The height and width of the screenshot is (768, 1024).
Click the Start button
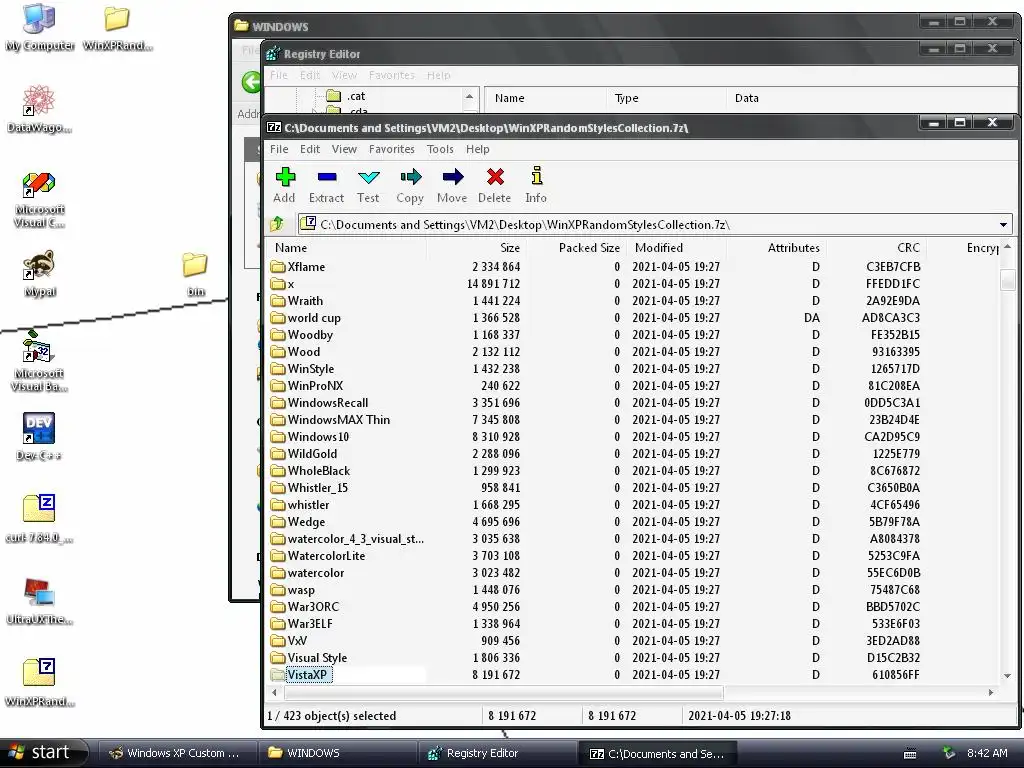pyautogui.click(x=43, y=753)
